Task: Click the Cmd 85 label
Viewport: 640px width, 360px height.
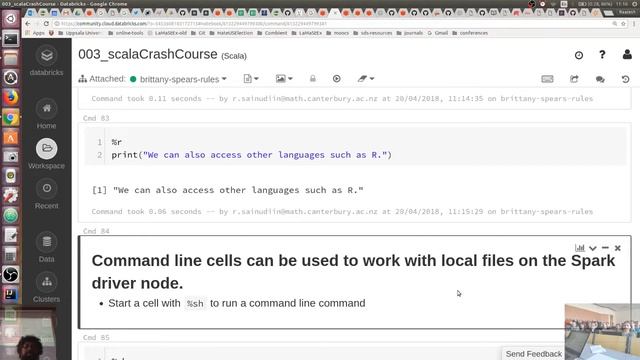Action: [x=96, y=338]
